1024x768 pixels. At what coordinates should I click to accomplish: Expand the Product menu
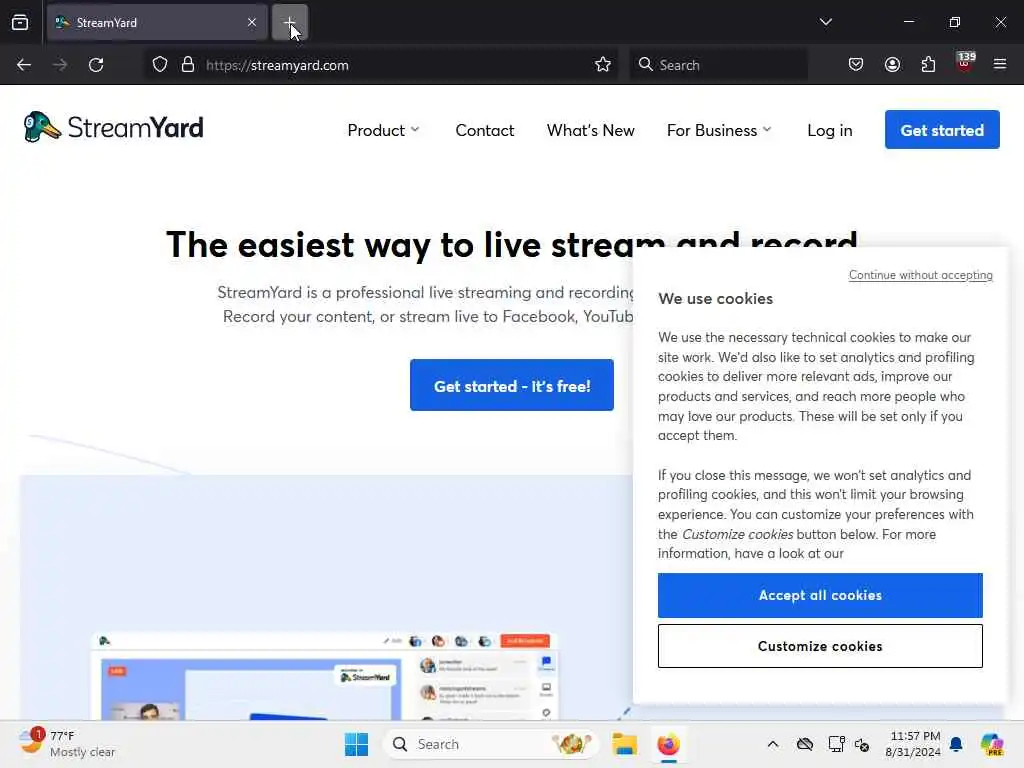383,131
